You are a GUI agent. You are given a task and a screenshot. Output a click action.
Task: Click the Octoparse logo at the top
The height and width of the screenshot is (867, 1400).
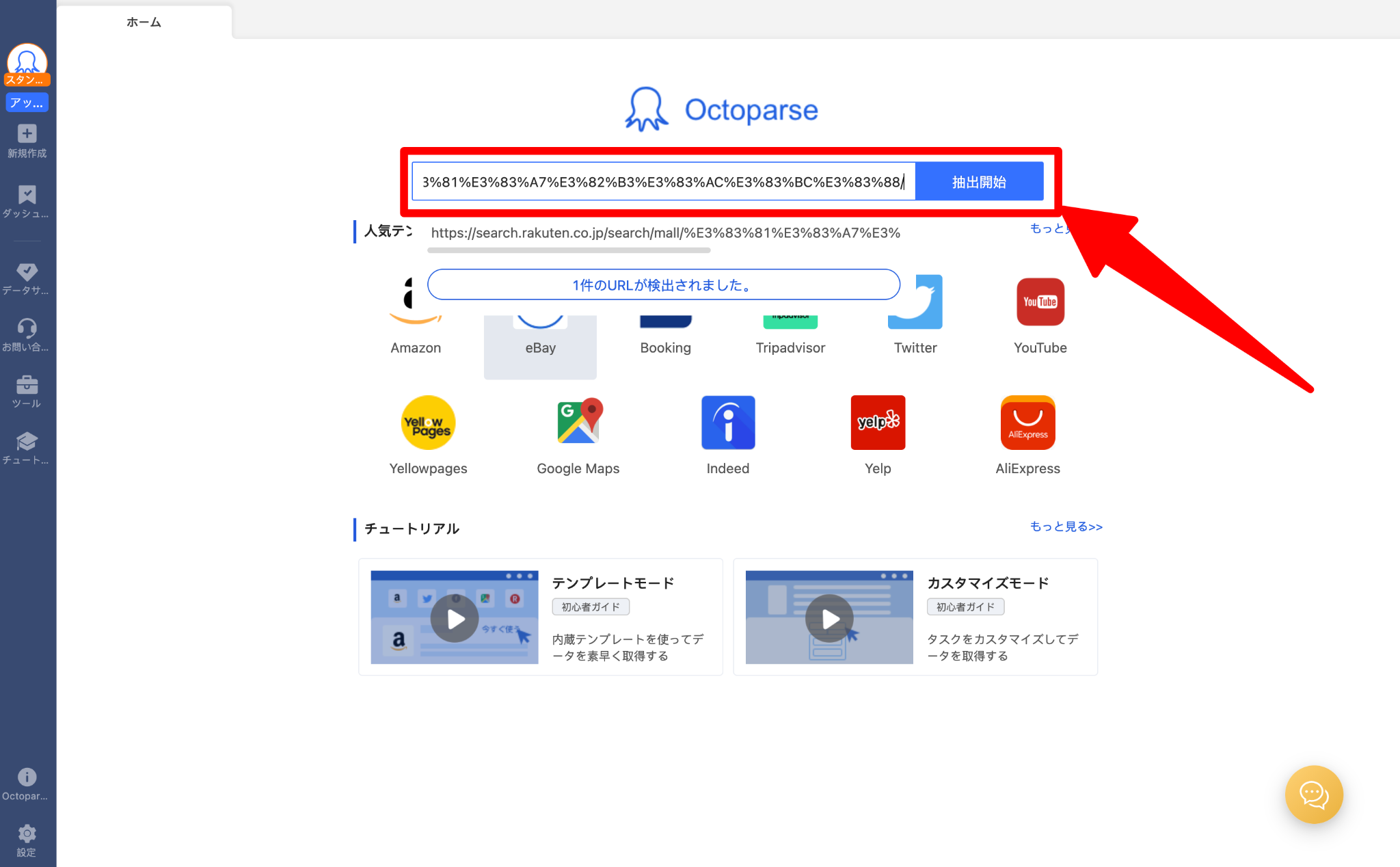coord(721,109)
